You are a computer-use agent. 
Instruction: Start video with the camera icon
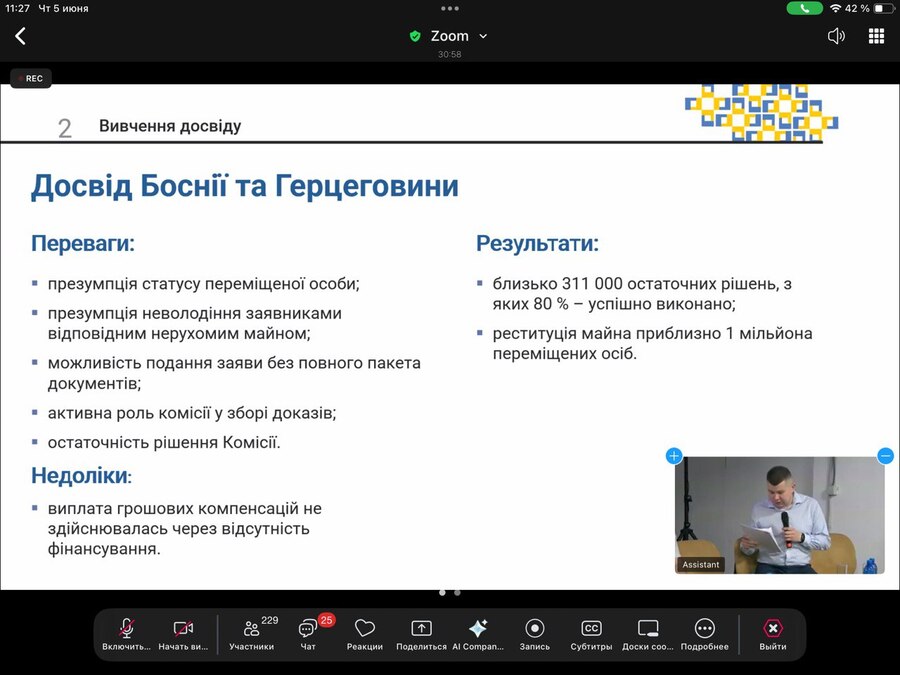coord(183,634)
